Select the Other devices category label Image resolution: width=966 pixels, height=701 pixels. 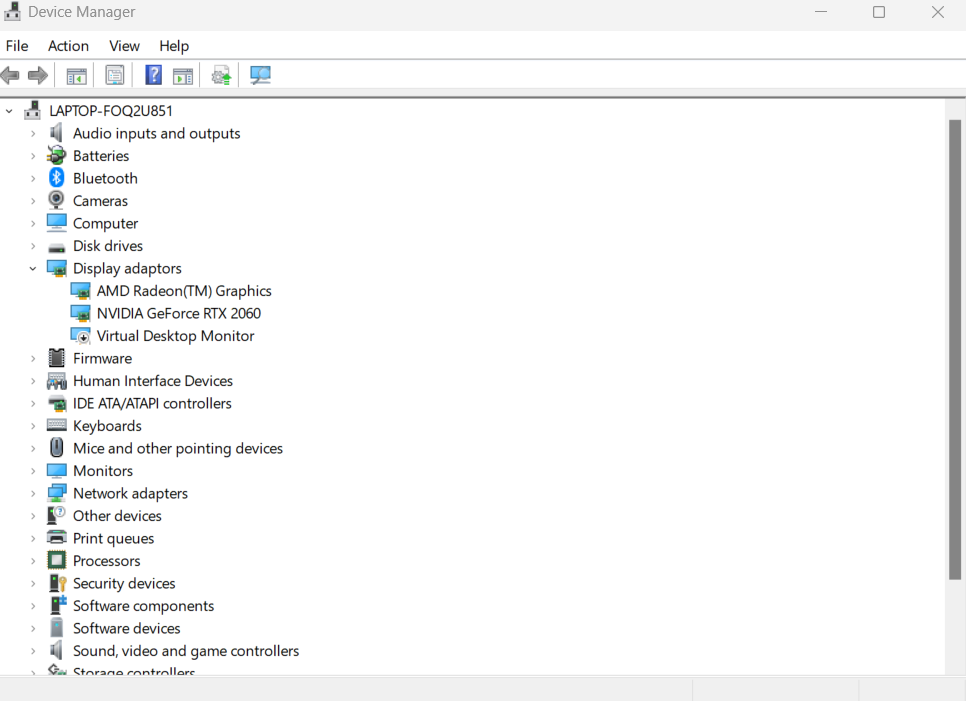tap(117, 516)
